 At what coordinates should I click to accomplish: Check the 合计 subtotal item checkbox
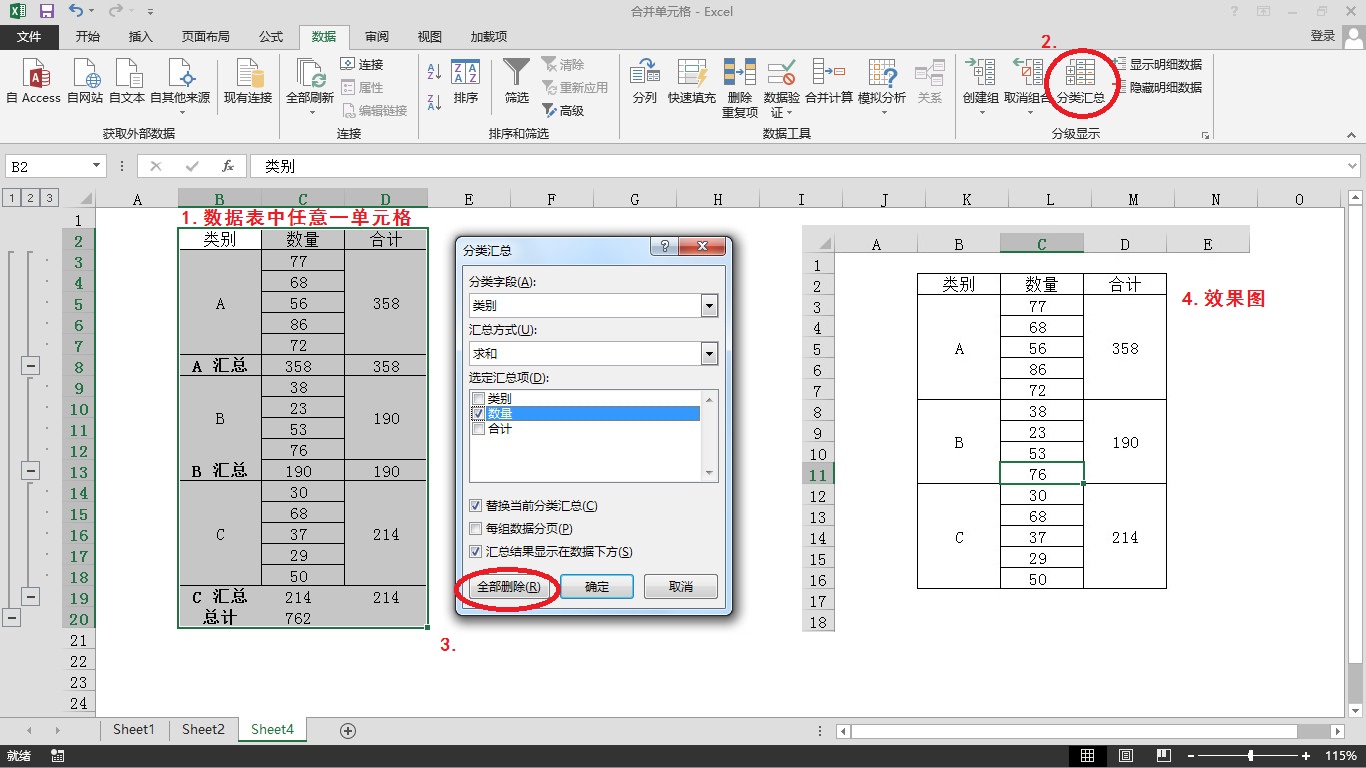click(x=478, y=429)
